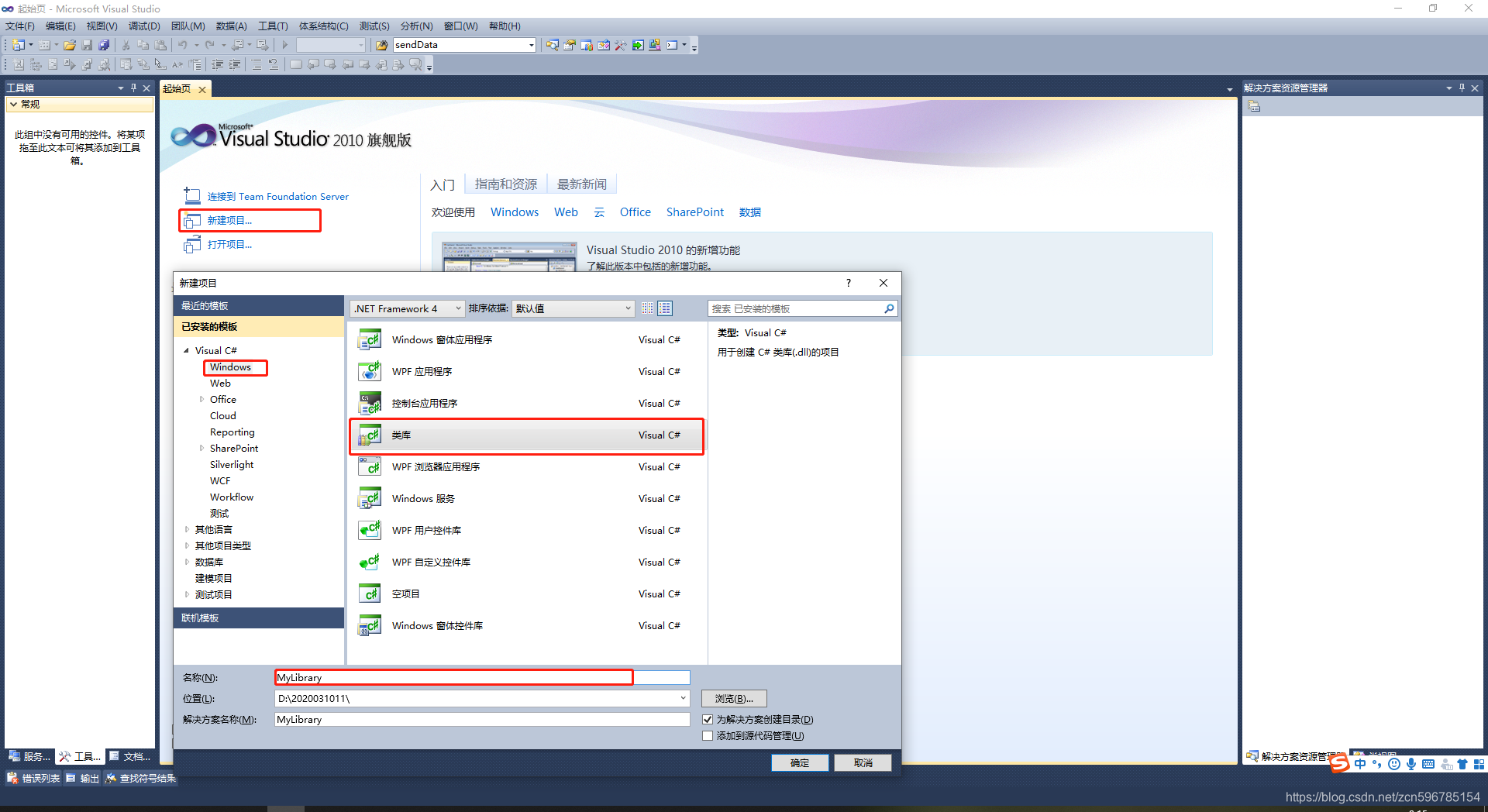The width and height of the screenshot is (1488, 812).
Task: Collapse the 常规 toolbox group
Action: 13,104
